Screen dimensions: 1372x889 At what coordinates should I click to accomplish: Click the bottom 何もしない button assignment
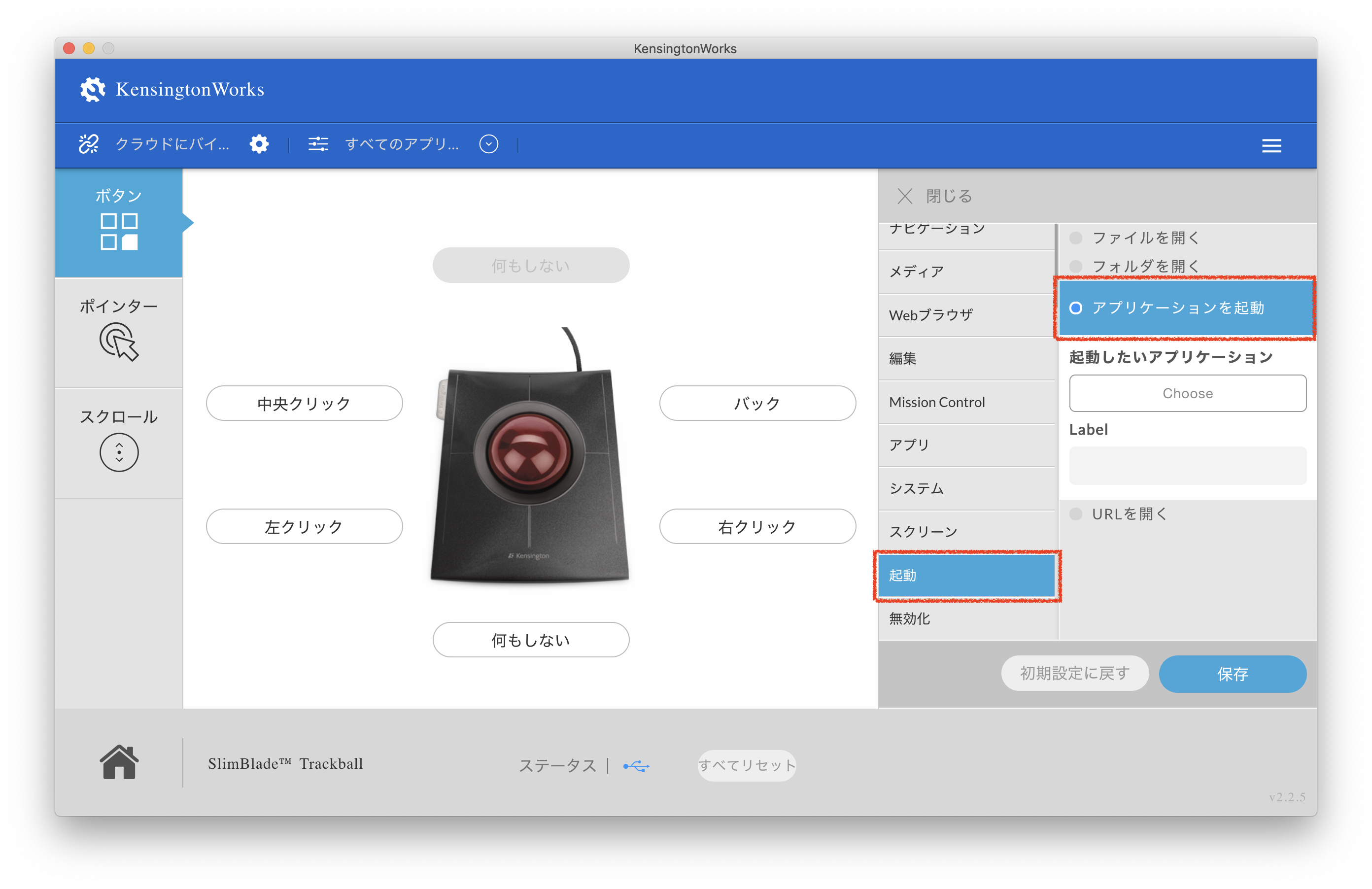click(530, 639)
